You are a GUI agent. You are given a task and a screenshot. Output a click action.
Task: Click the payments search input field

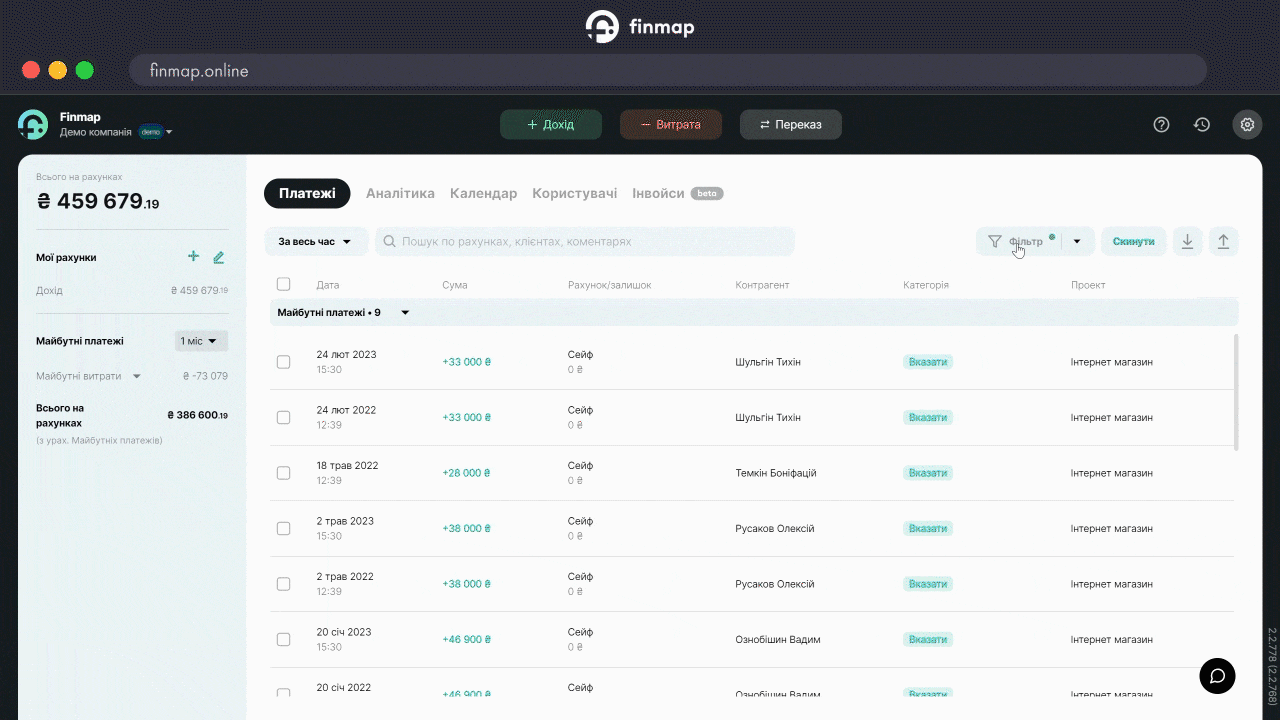585,241
